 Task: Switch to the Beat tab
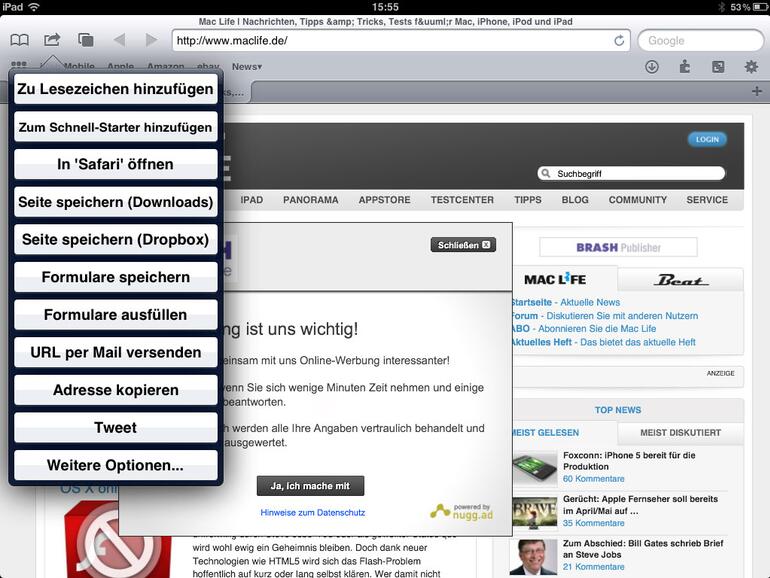(681, 279)
